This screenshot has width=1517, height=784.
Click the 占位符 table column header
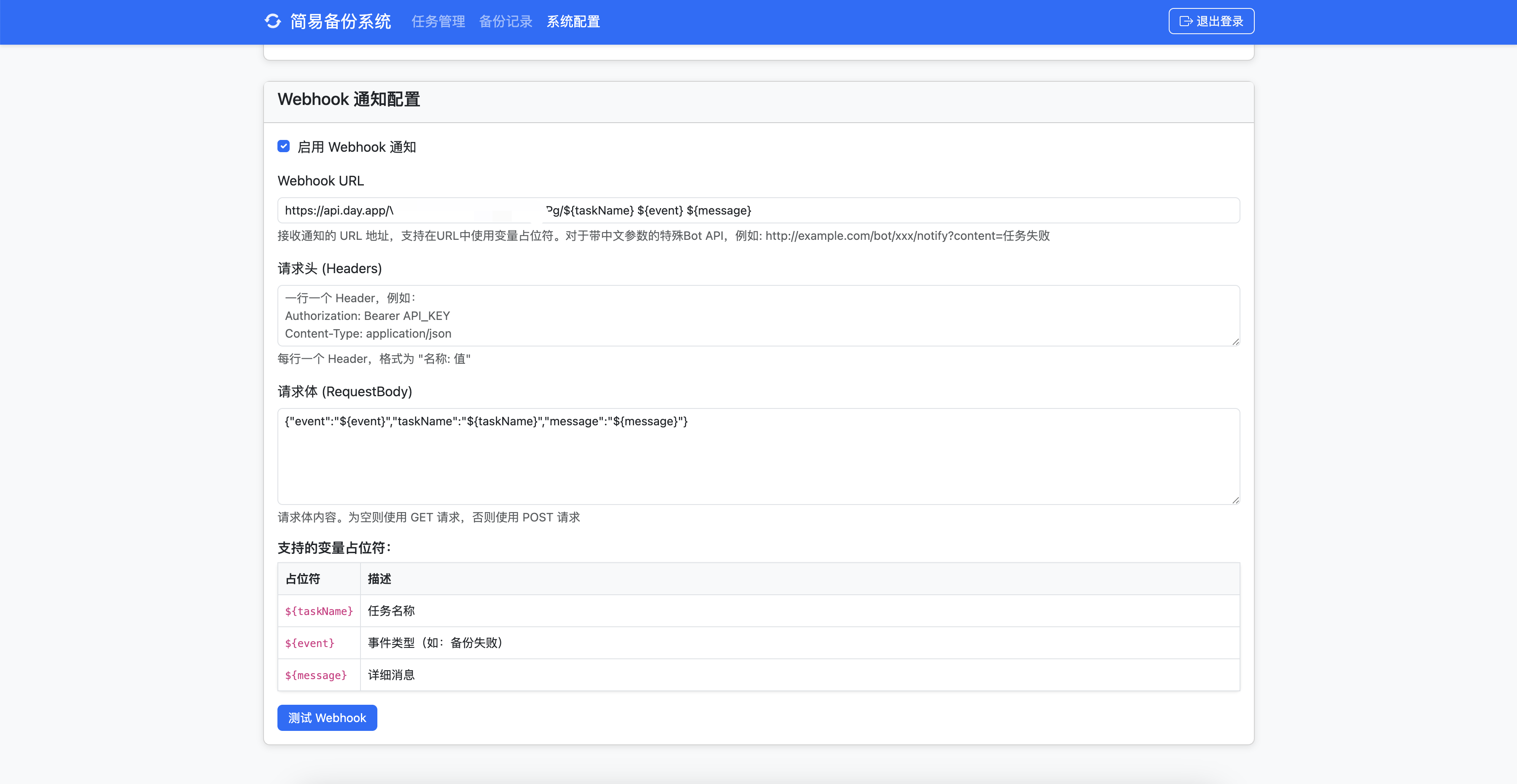tap(303, 579)
